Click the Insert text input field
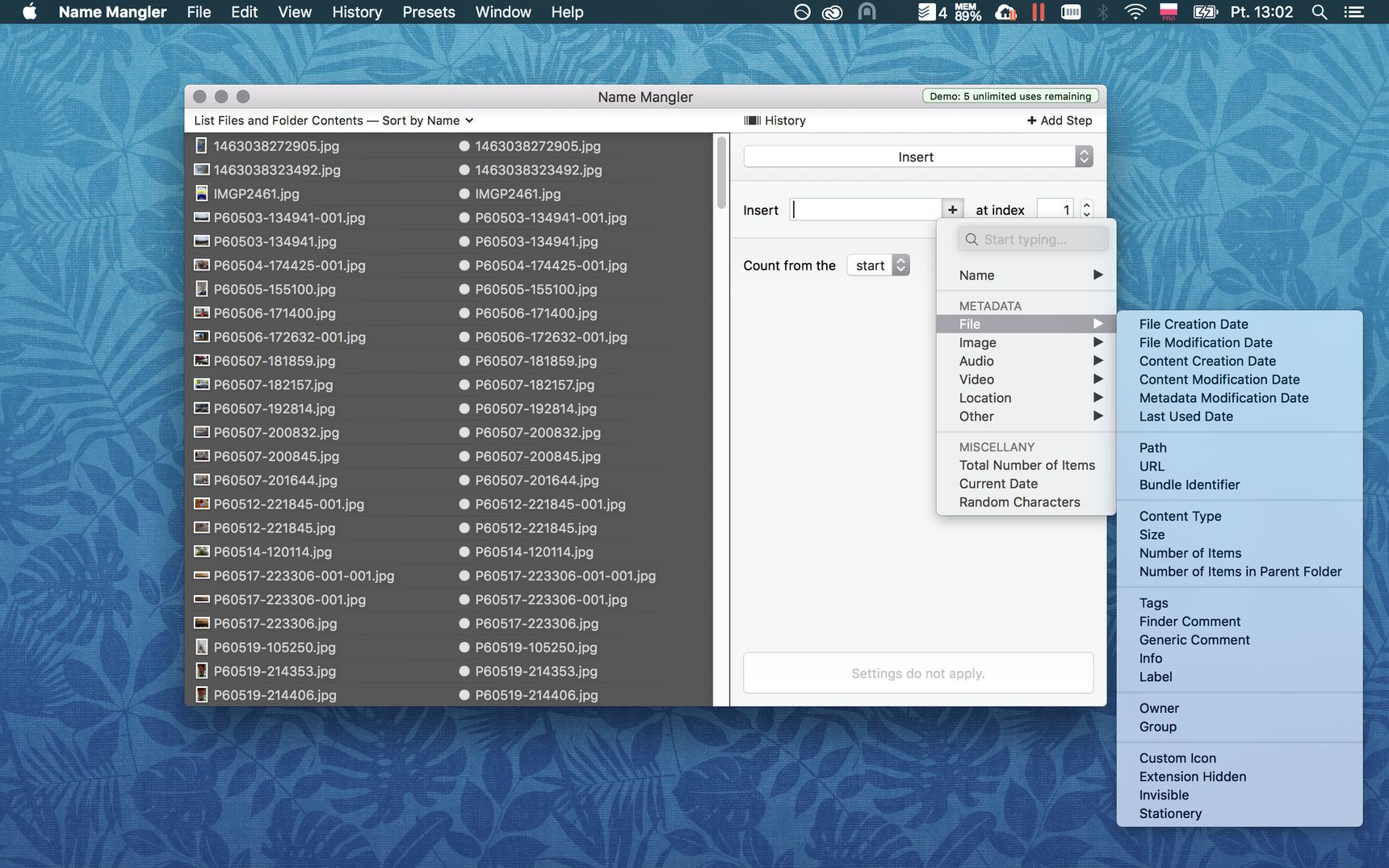 (866, 210)
